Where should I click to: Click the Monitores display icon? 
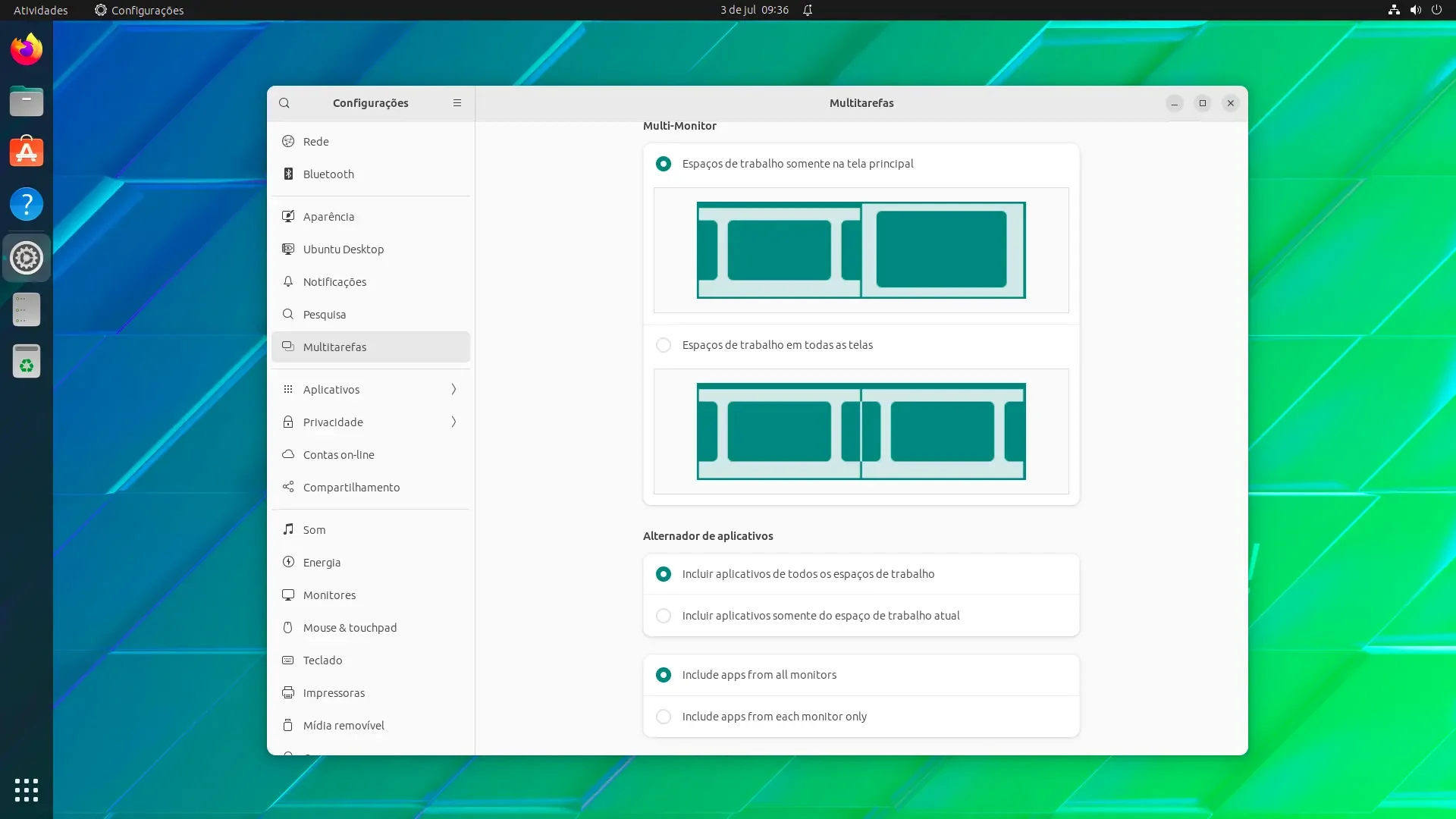click(288, 595)
